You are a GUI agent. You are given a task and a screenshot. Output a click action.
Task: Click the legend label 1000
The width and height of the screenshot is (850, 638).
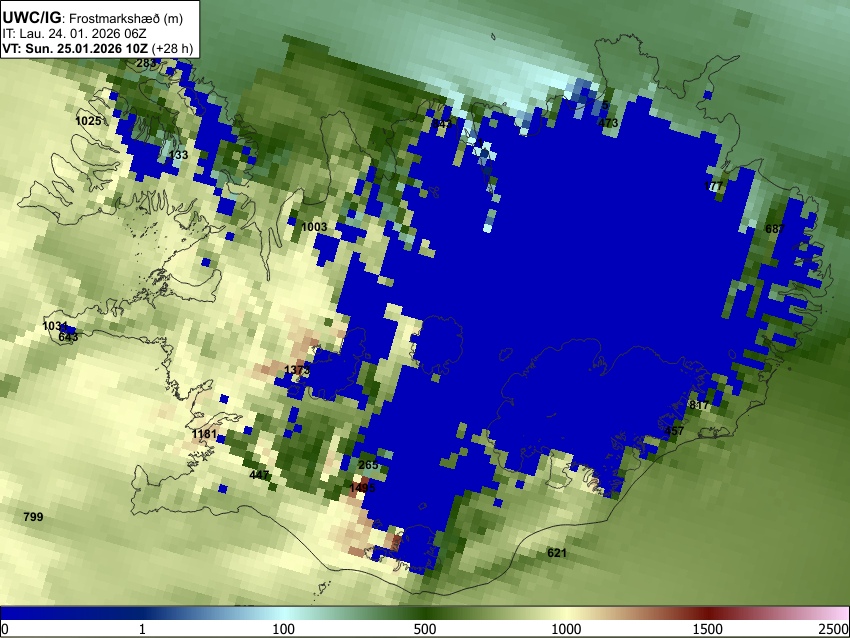coord(566,629)
